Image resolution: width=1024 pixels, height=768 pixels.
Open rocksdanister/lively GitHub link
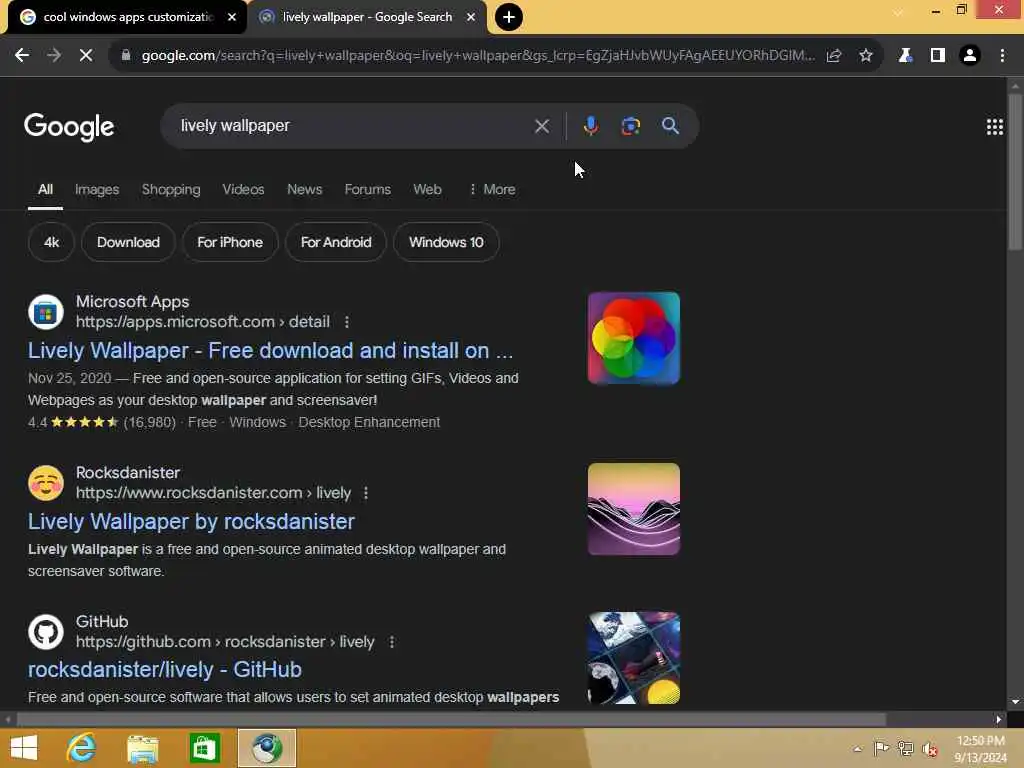tap(165, 669)
